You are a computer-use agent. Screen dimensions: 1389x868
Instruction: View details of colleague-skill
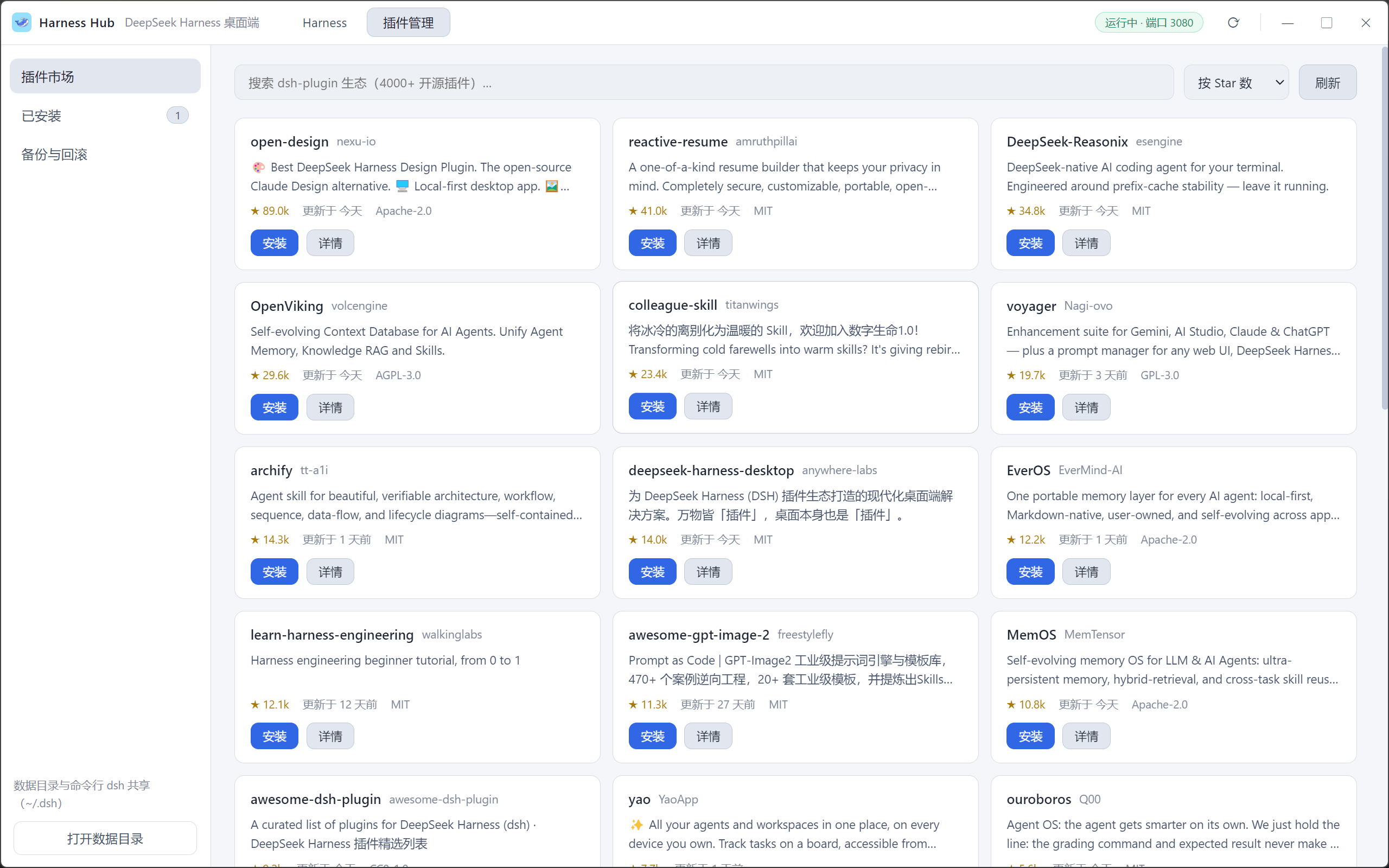[708, 406]
